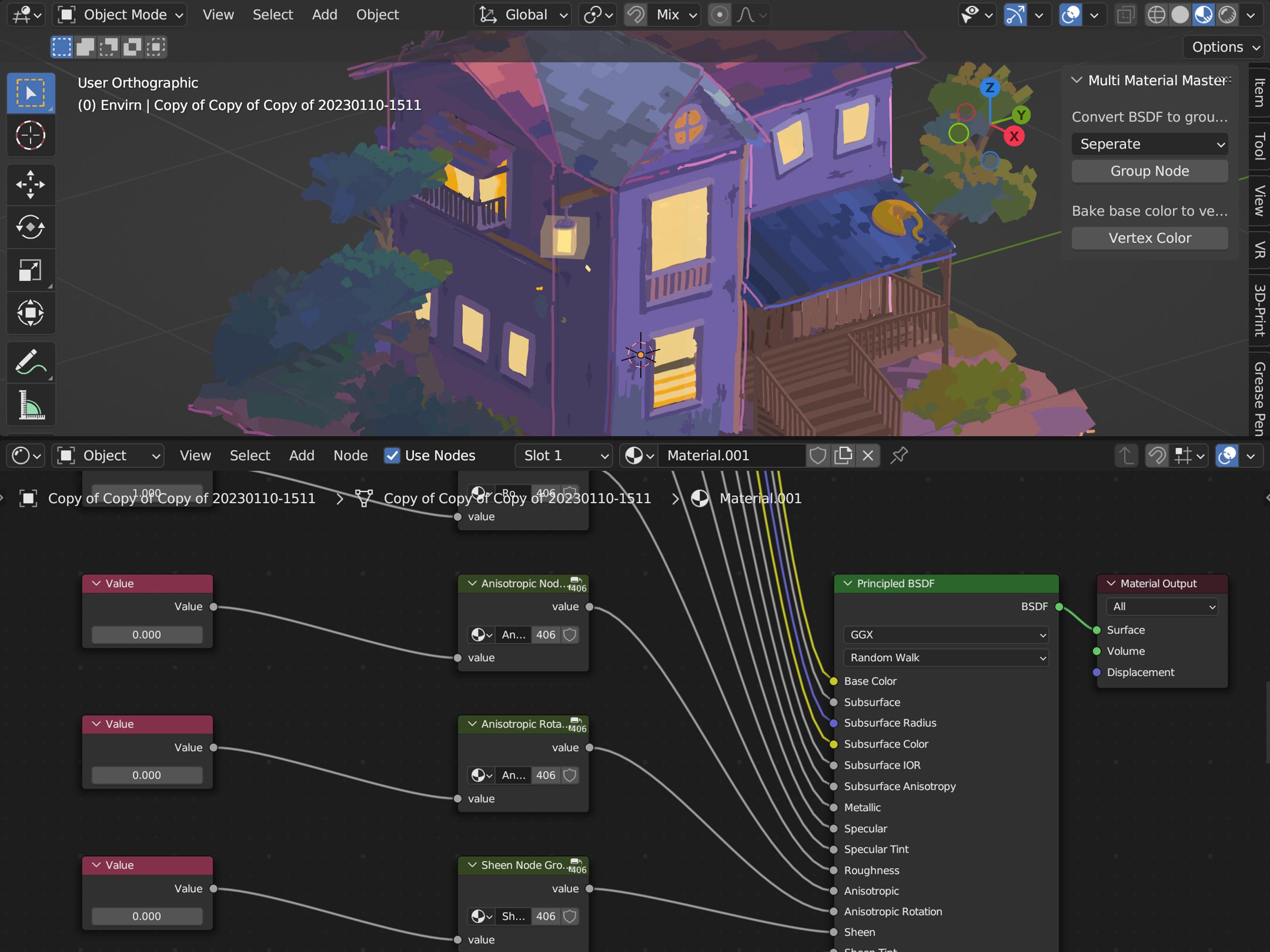Viewport: 1270px width, 952px height.
Task: Toggle the Principled BSDF node collapse
Action: pos(848,583)
